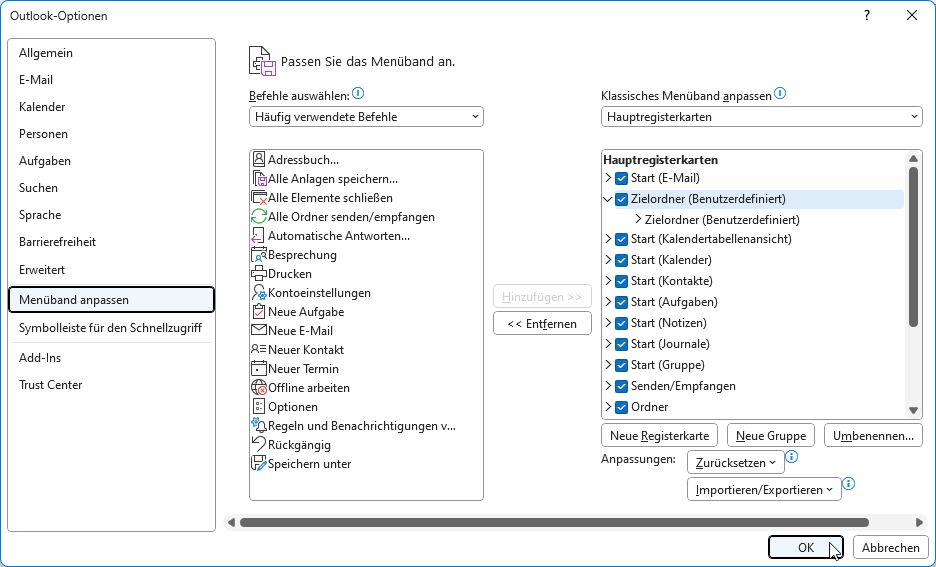Viewport: 936px width, 567px height.
Task: Click the Alle Elemente schließen icon
Action: pyautogui.click(x=259, y=198)
